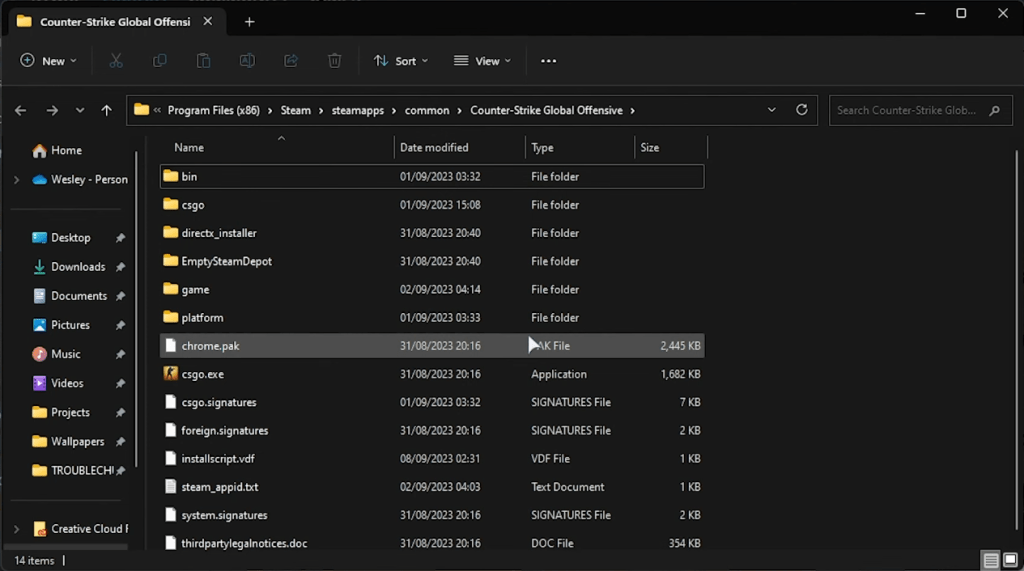This screenshot has width=1024, height=571.
Task: Open the See more ellipsis menu
Action: (x=549, y=61)
